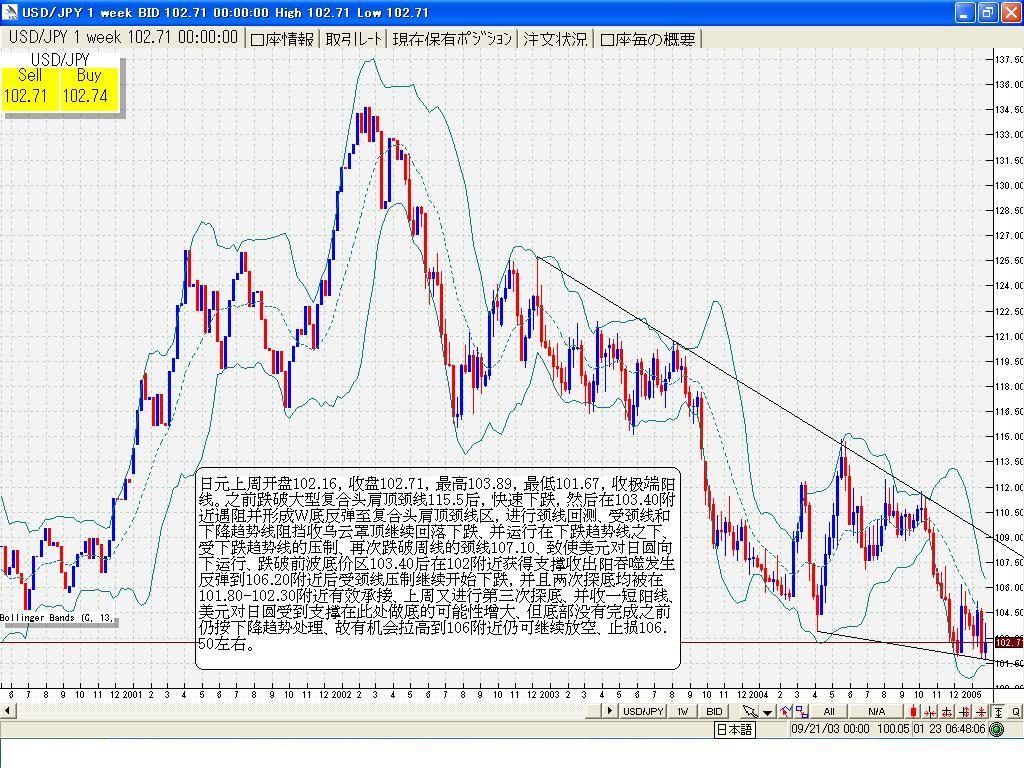
Task: Click the Q zoom button in toolbar
Action: [1015, 711]
